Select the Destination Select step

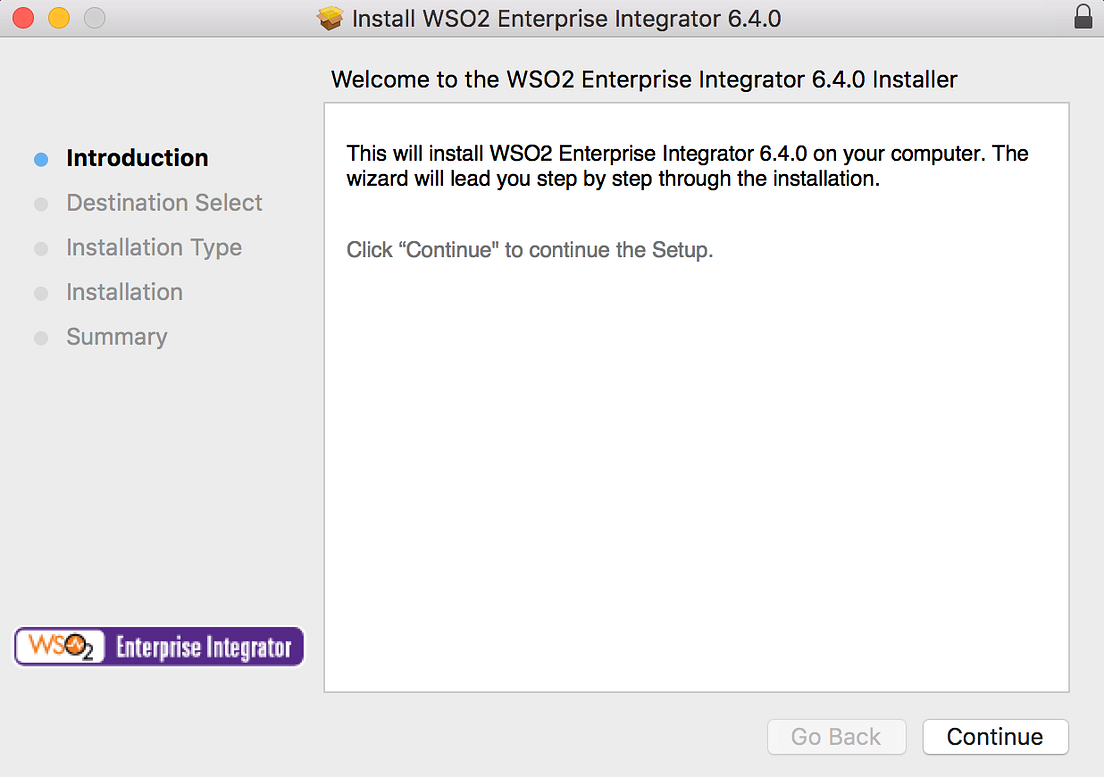[164, 203]
